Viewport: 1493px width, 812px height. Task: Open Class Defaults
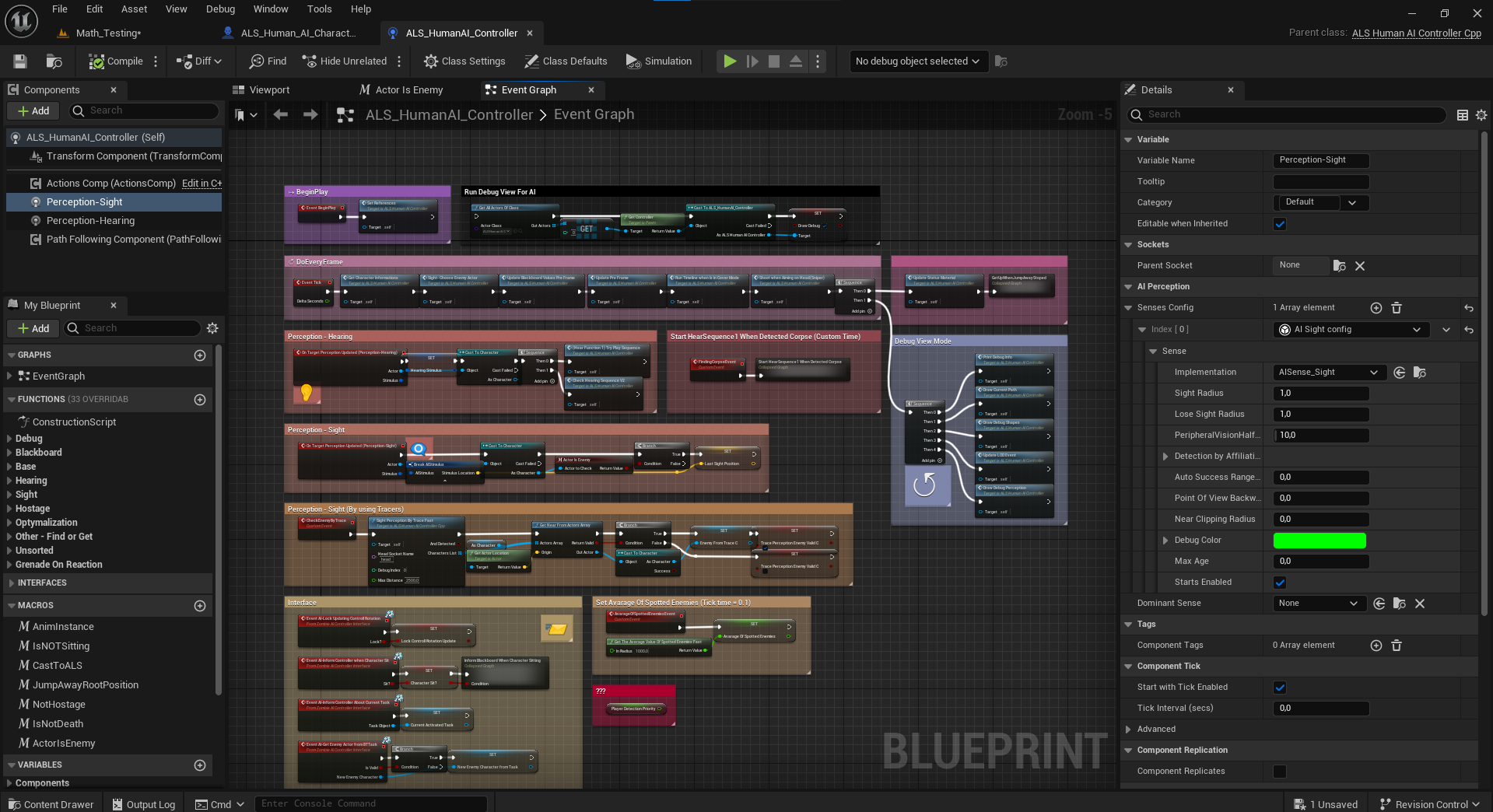[566, 61]
